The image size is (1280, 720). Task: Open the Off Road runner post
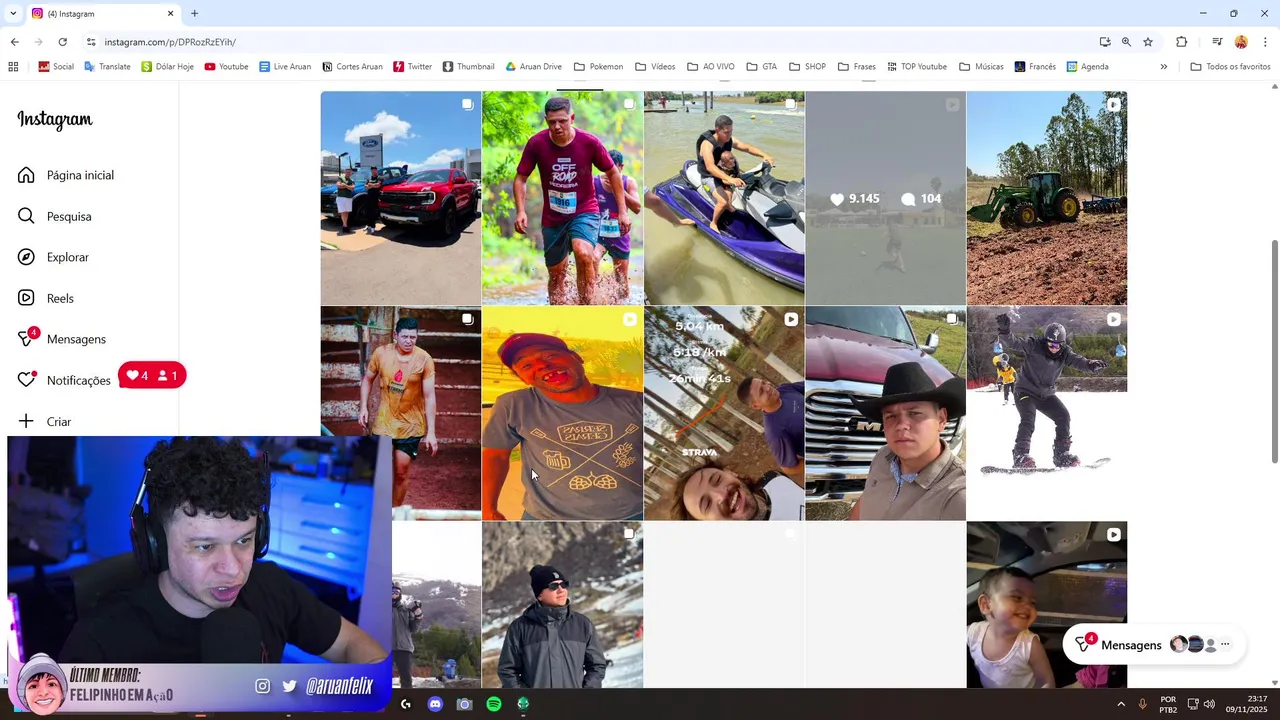tap(562, 198)
